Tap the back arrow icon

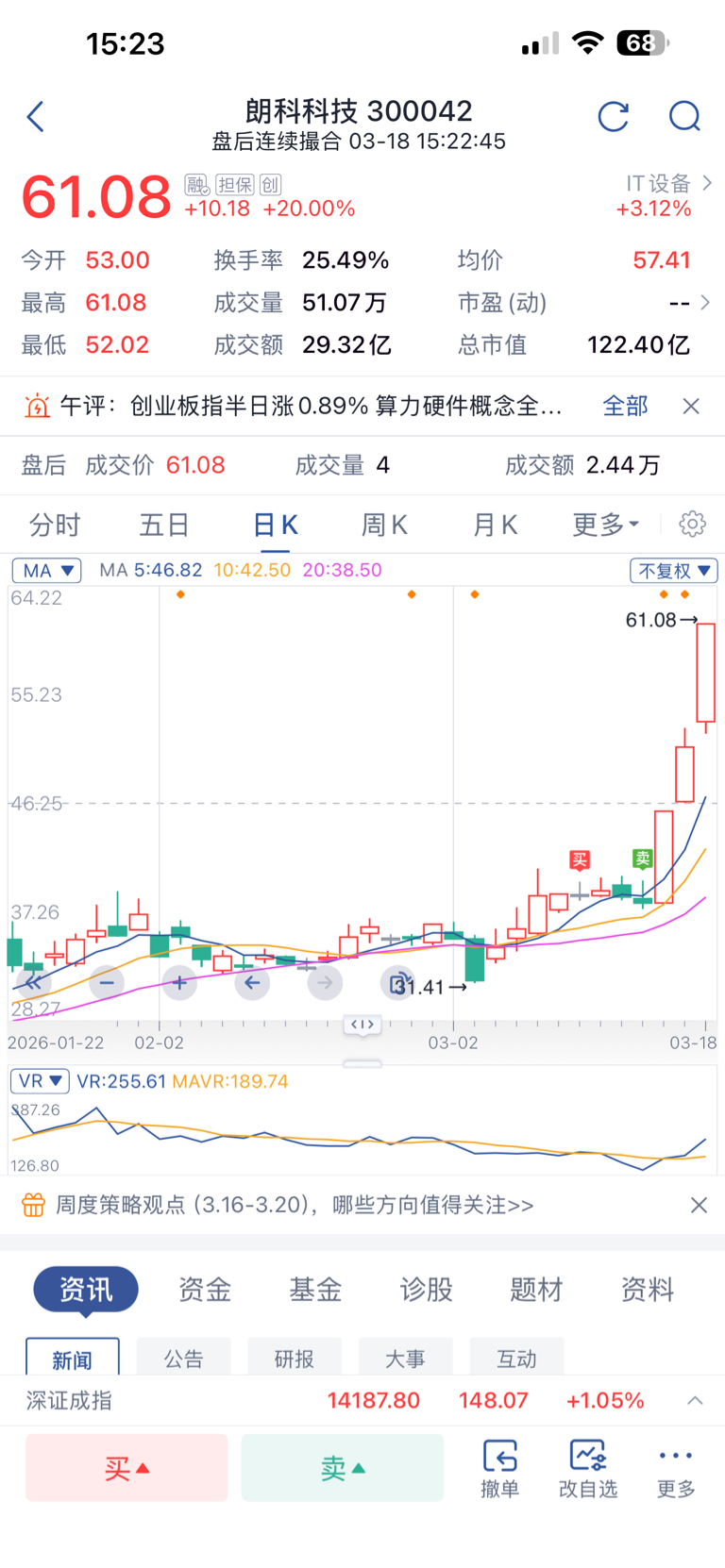[36, 117]
